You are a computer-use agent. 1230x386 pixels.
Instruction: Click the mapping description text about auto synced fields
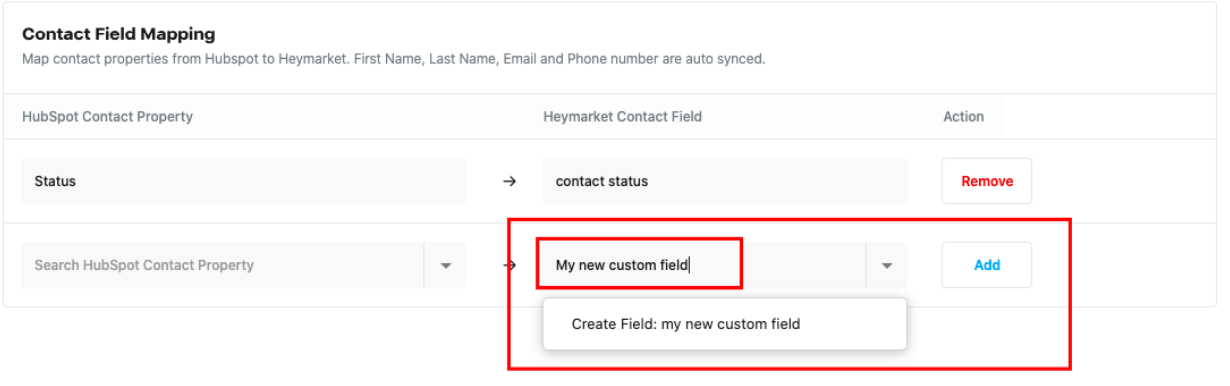point(394,59)
